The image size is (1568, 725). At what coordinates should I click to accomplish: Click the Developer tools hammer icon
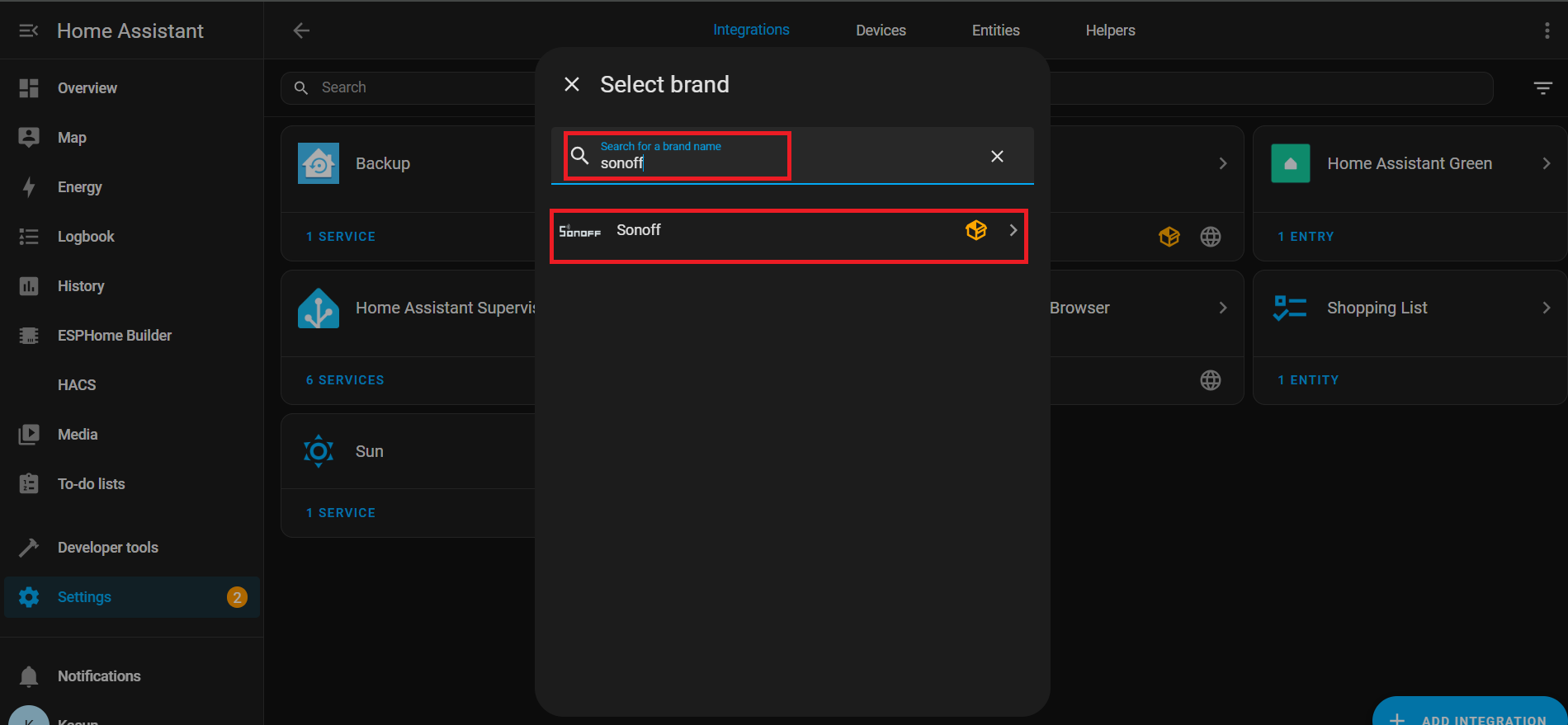[29, 548]
